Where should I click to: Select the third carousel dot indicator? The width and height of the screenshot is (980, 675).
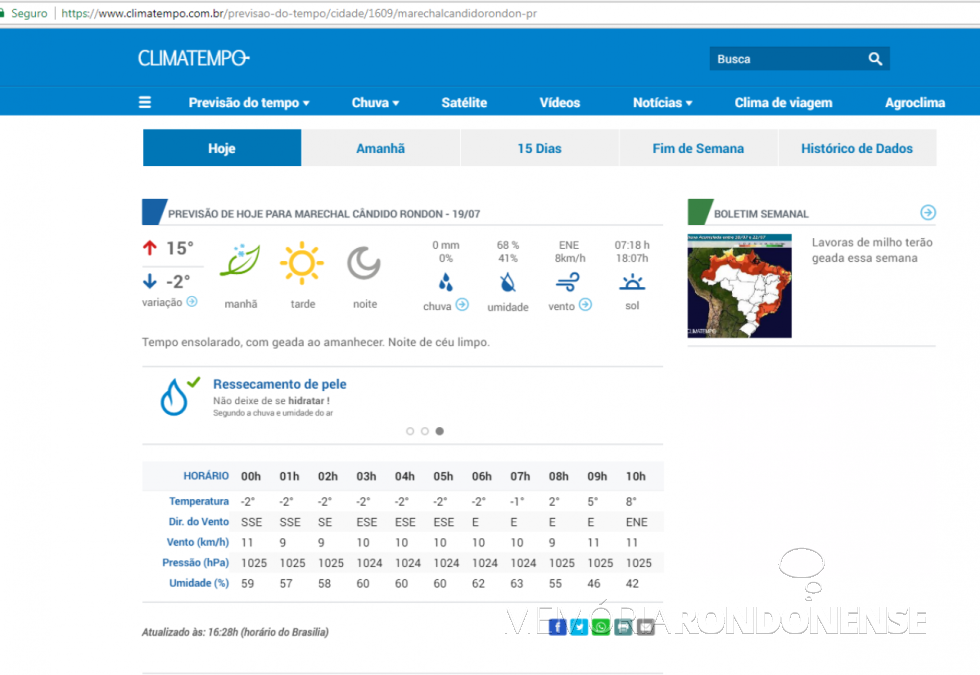pyautogui.click(x=439, y=431)
